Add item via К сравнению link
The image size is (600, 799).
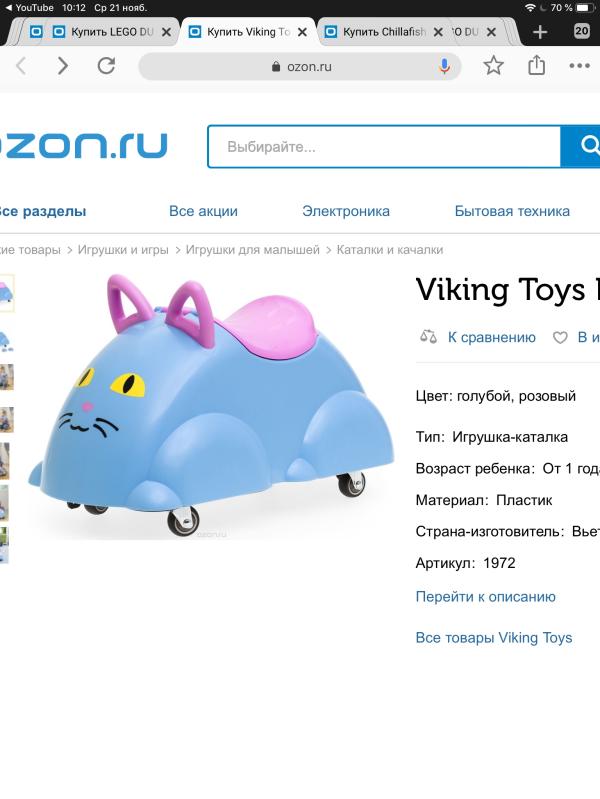(x=491, y=337)
